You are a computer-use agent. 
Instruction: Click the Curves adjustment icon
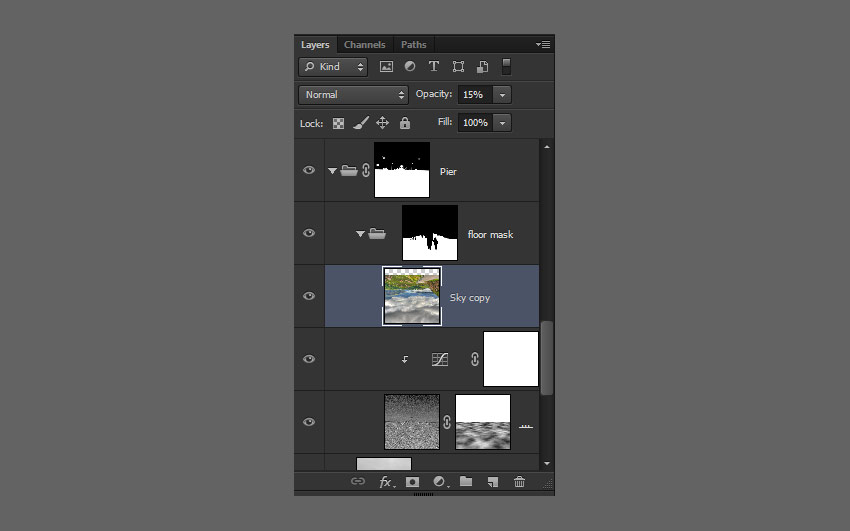440,359
